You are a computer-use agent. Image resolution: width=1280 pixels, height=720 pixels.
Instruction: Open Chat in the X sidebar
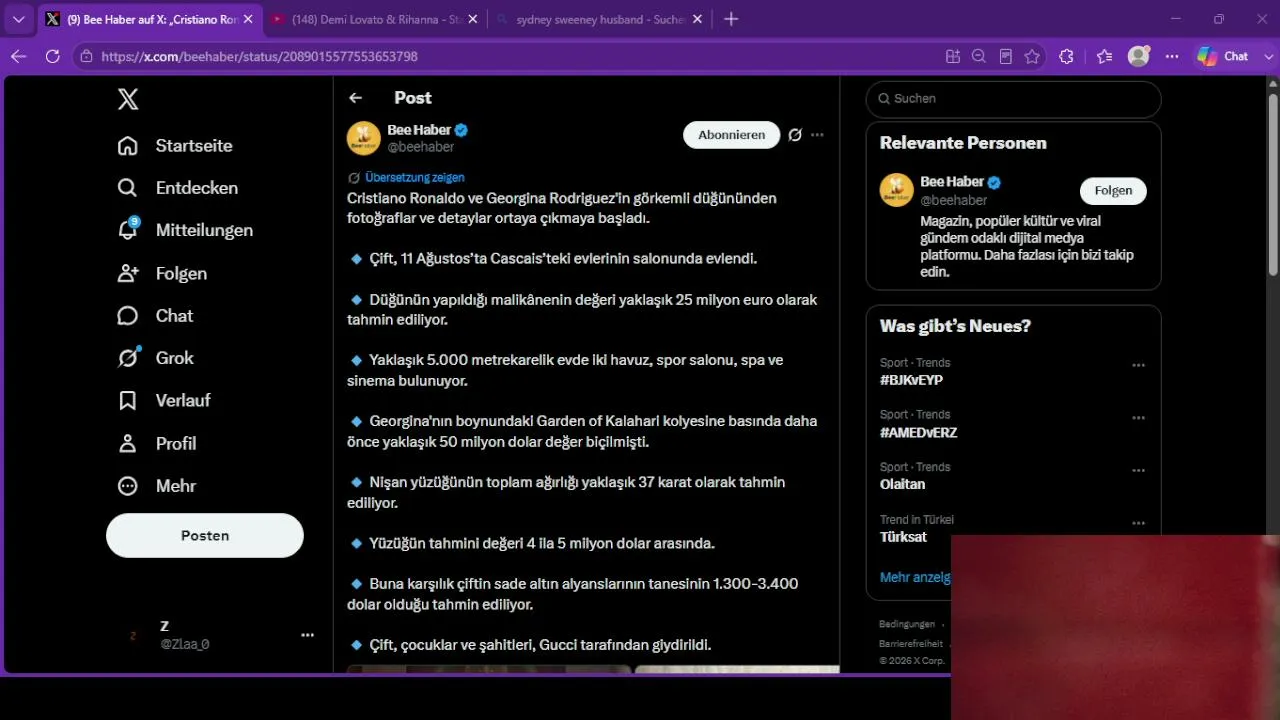point(155,316)
